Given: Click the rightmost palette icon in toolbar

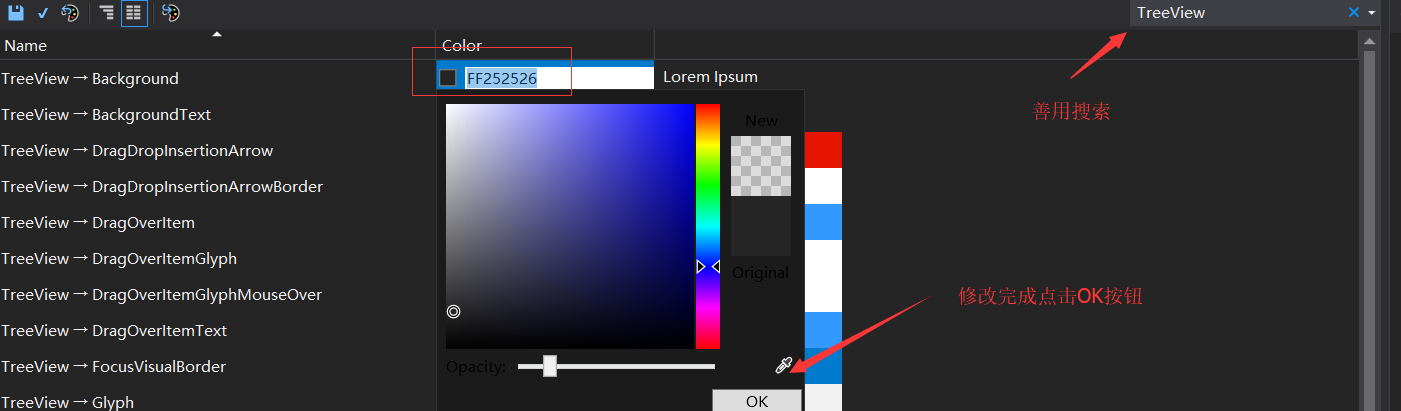Looking at the screenshot, I should [x=170, y=13].
